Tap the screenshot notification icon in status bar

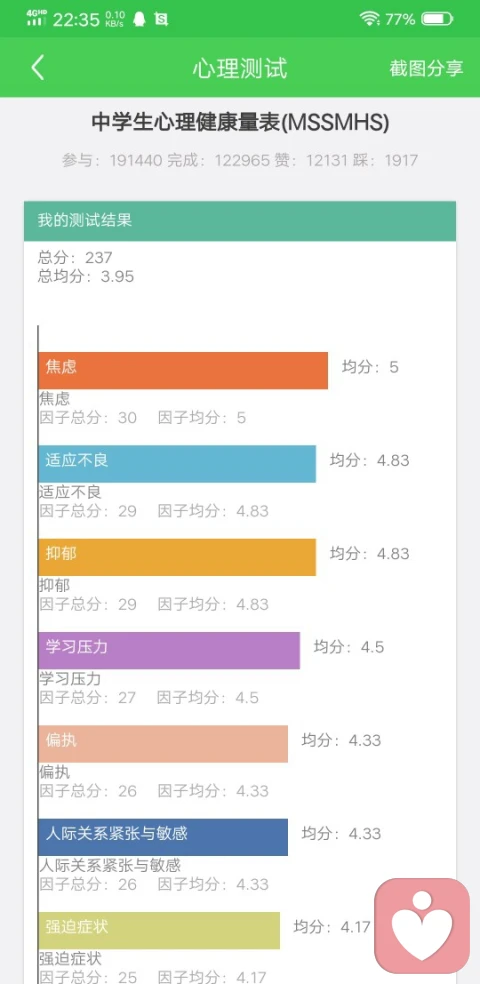pyautogui.click(x=161, y=19)
